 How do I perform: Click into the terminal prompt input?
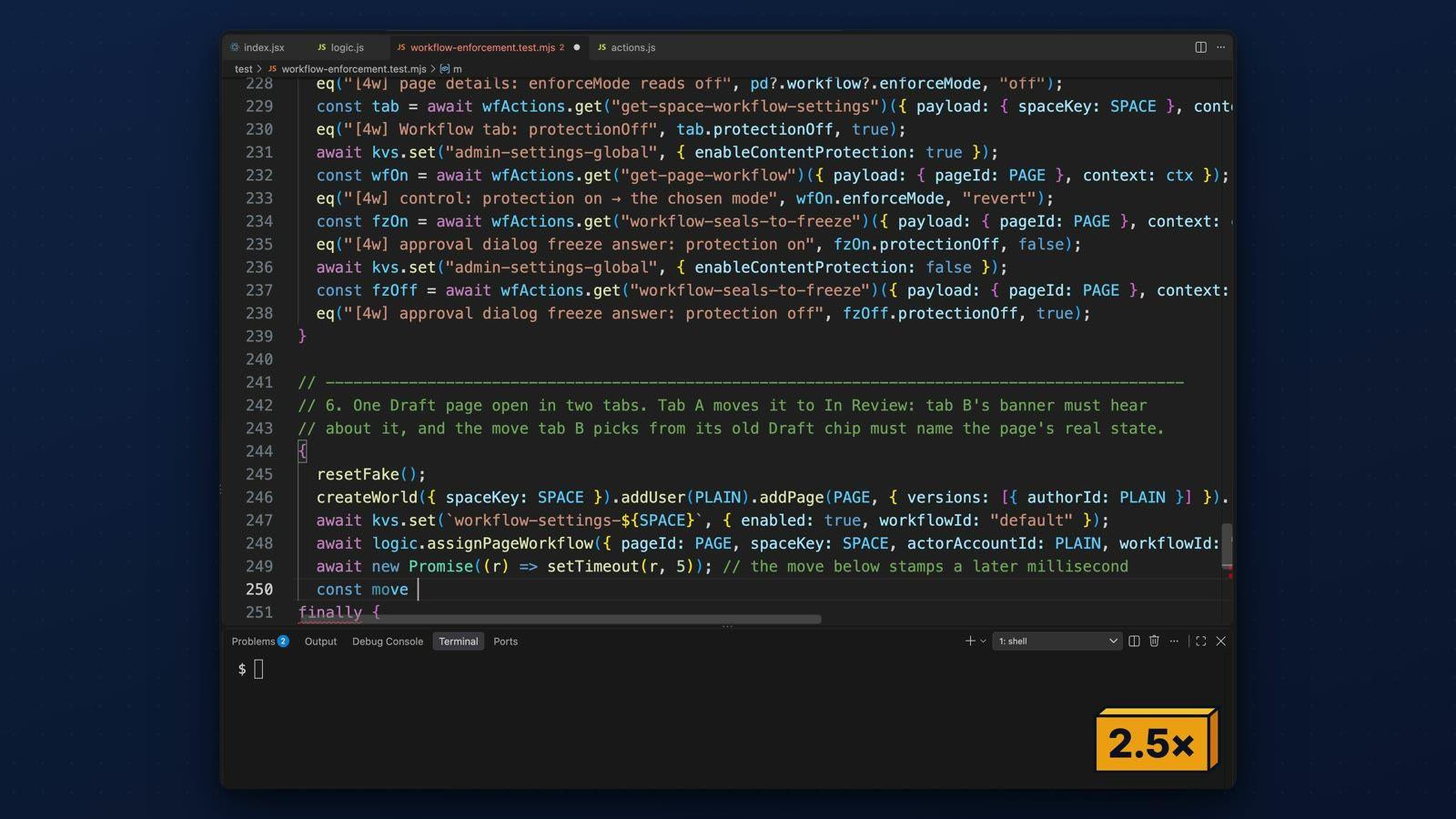point(258,670)
